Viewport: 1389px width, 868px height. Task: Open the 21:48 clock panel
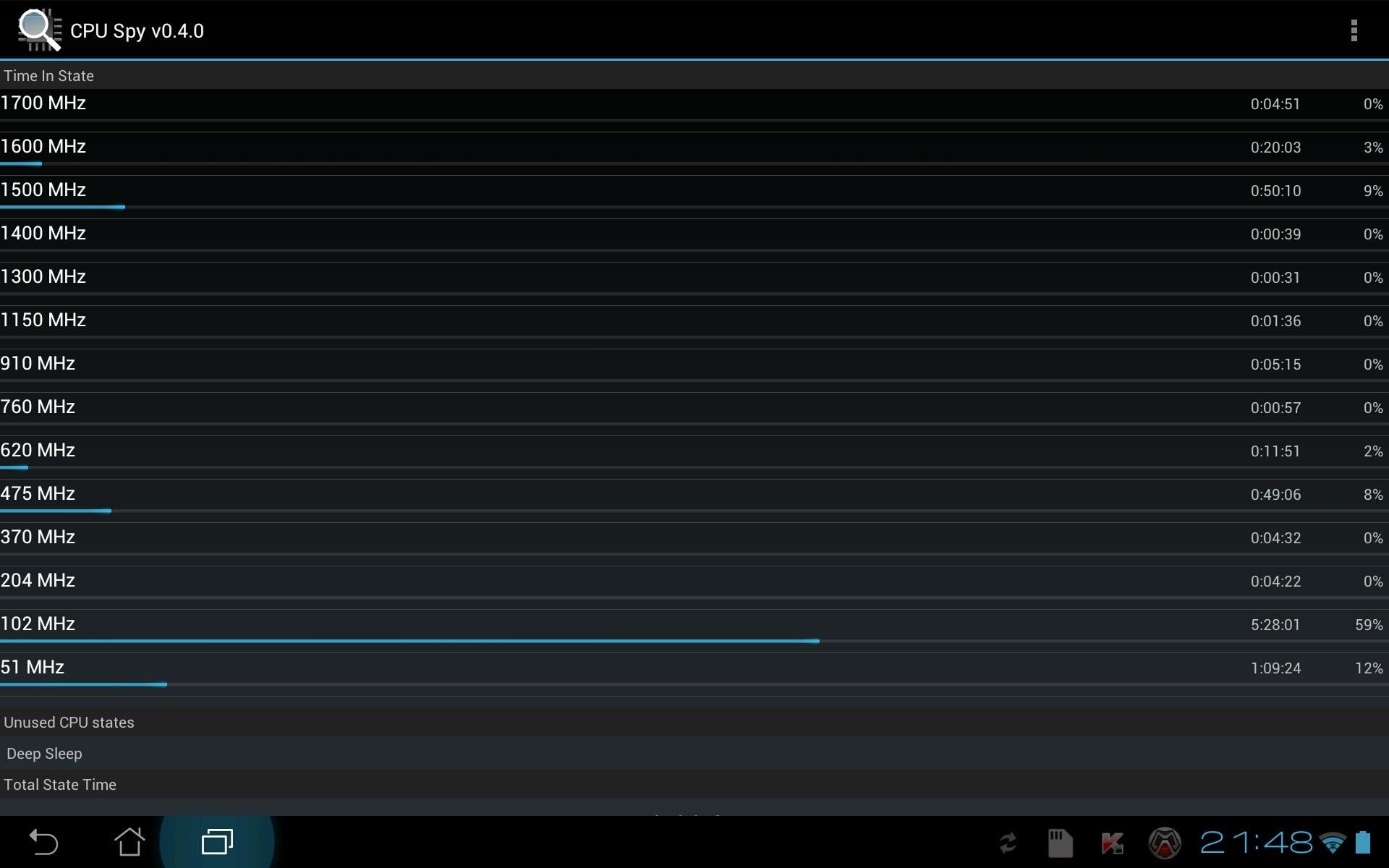1257,843
